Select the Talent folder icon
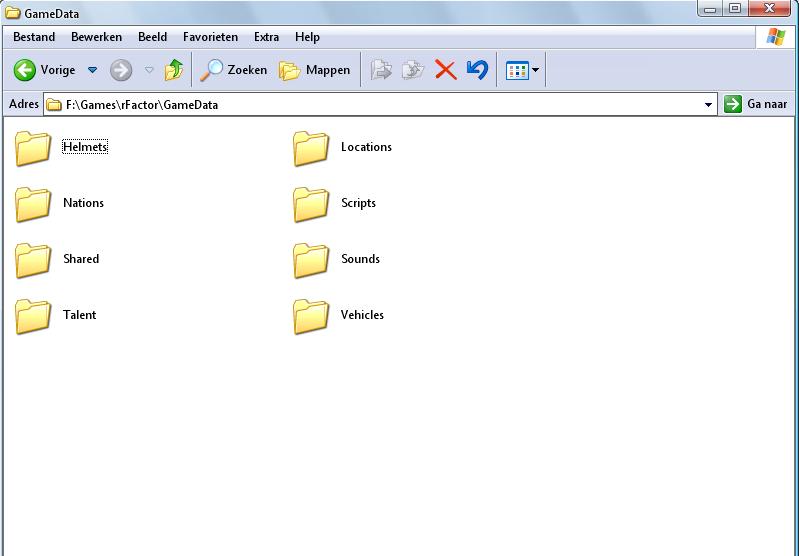The width and height of the screenshot is (799, 556). tap(33, 316)
